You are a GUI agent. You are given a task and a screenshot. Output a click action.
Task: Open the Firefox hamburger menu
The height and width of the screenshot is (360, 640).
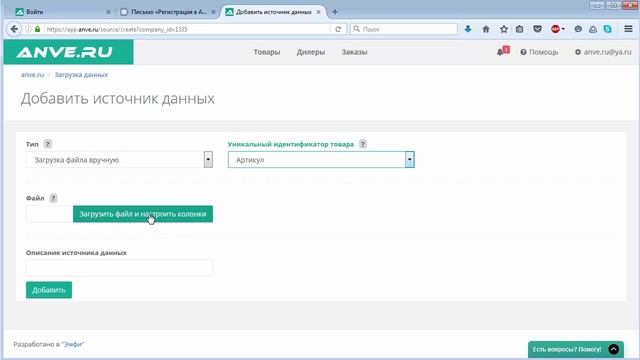point(628,29)
